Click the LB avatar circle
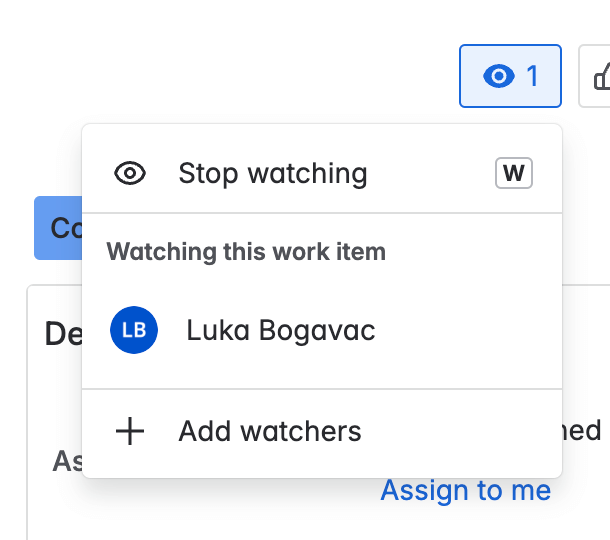 134,330
